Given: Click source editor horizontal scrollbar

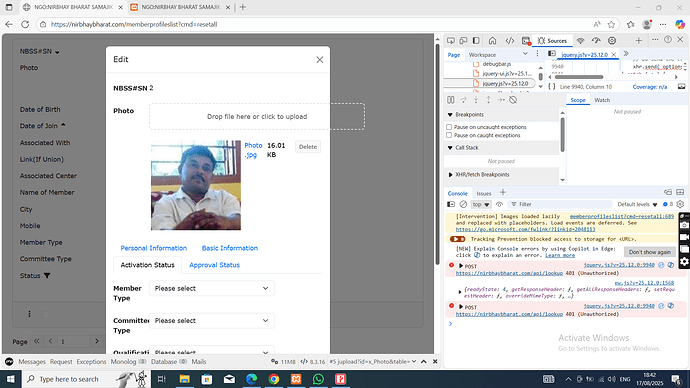Looking at the screenshot, I should (x=579, y=77).
